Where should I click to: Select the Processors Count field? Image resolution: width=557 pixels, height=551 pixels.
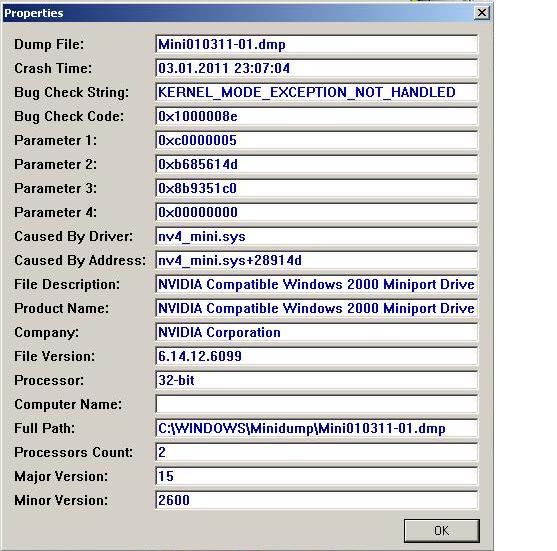tap(317, 452)
